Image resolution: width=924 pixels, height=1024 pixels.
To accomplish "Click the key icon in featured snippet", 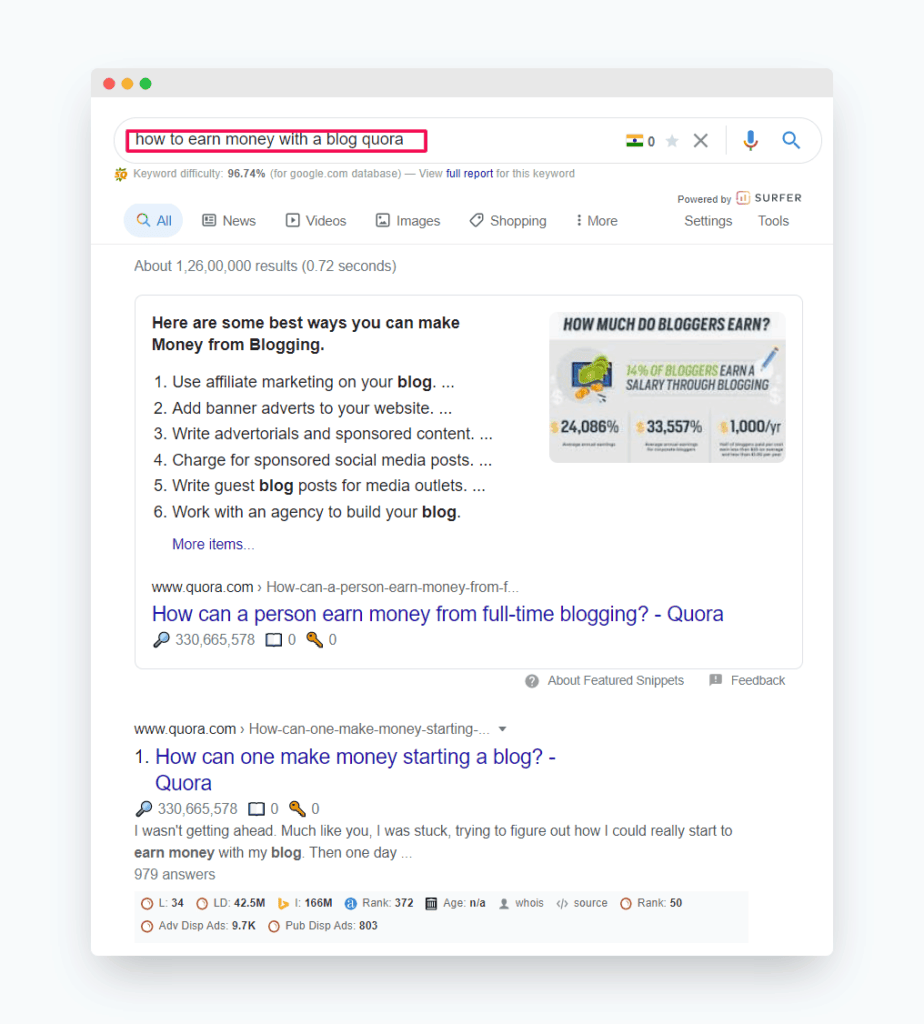I will [314, 639].
